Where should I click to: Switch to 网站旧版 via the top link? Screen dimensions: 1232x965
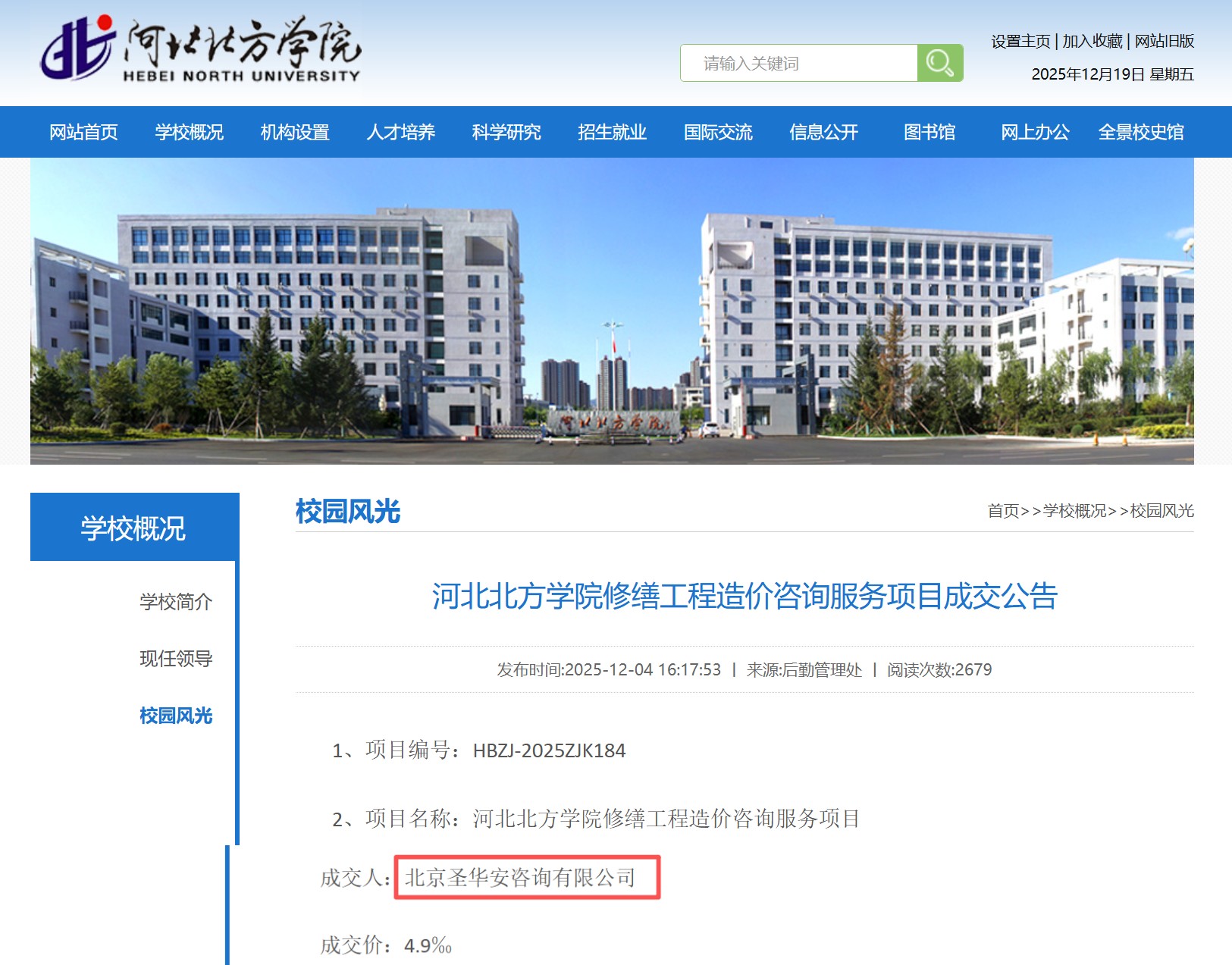[1164, 41]
